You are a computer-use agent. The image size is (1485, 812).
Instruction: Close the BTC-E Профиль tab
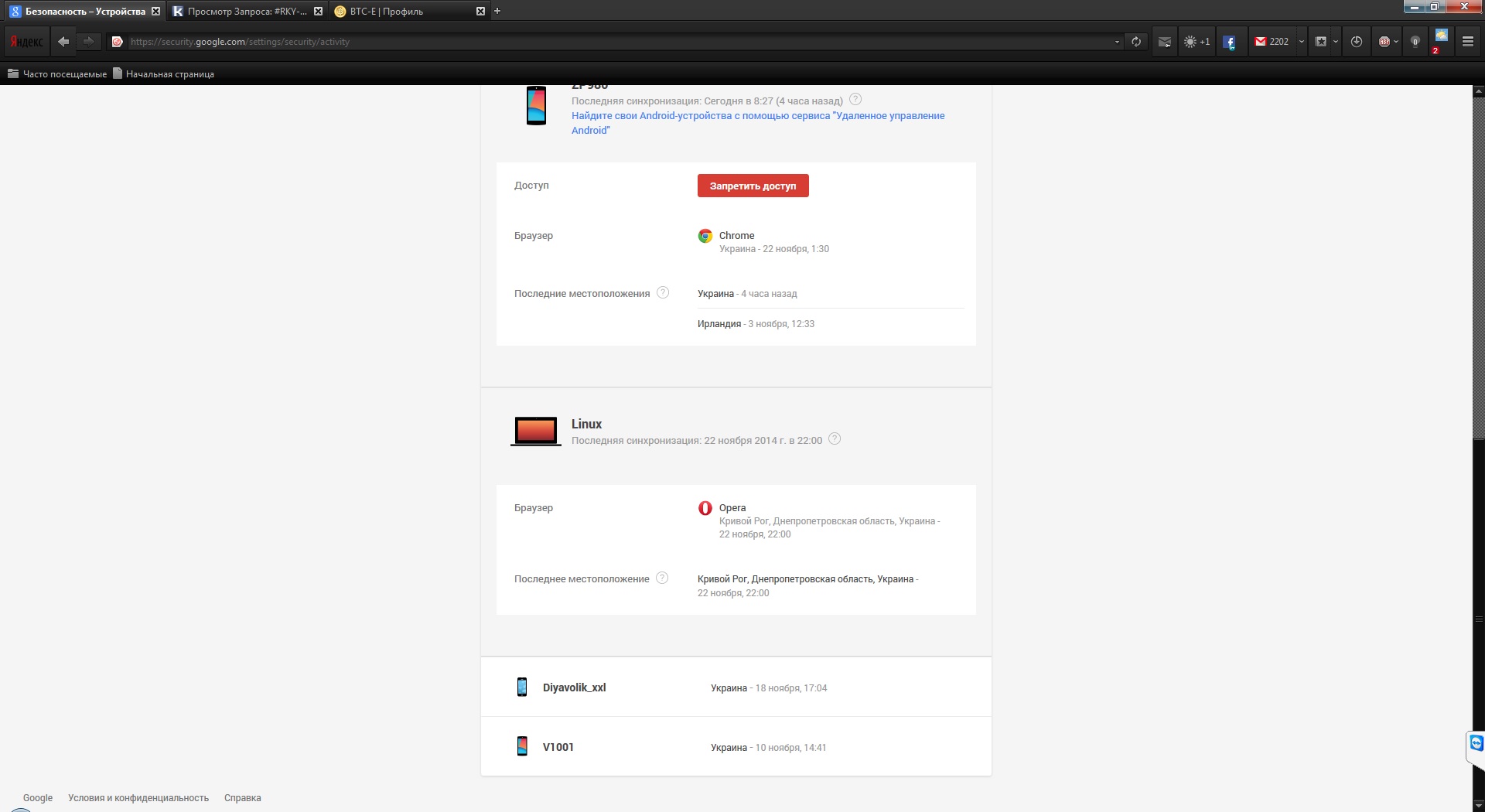480,11
